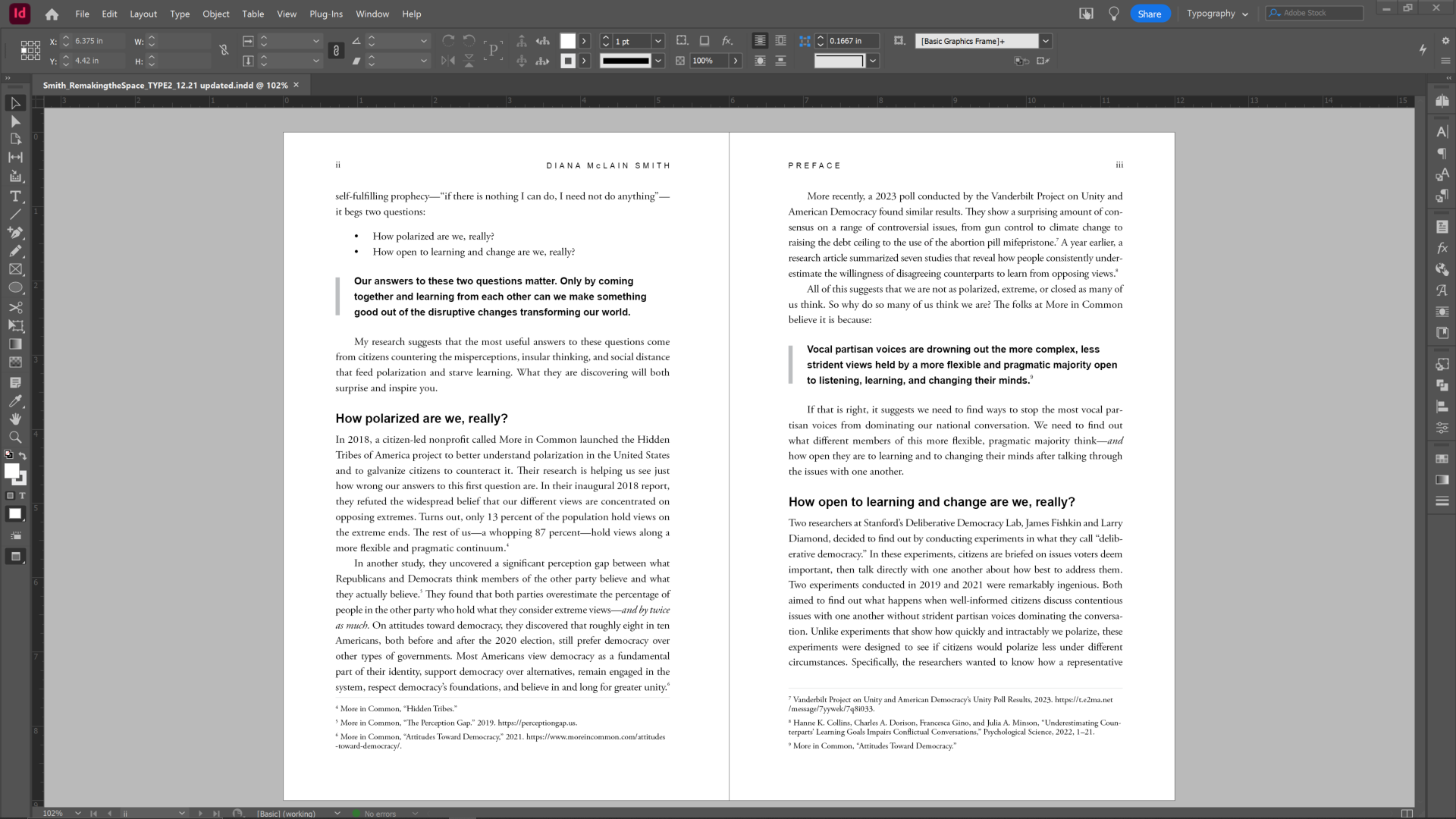
Task: Restore default fill and stroke
Action: pos(8,455)
